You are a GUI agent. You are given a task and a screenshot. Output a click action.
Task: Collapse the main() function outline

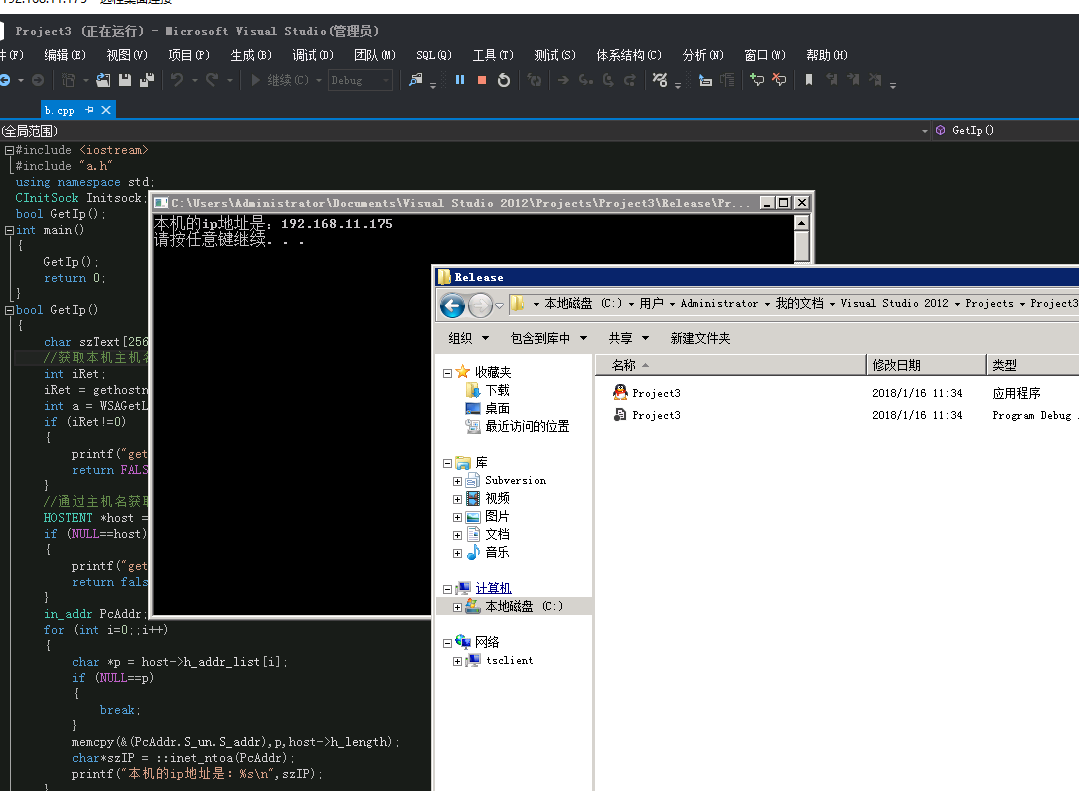[x=9, y=230]
